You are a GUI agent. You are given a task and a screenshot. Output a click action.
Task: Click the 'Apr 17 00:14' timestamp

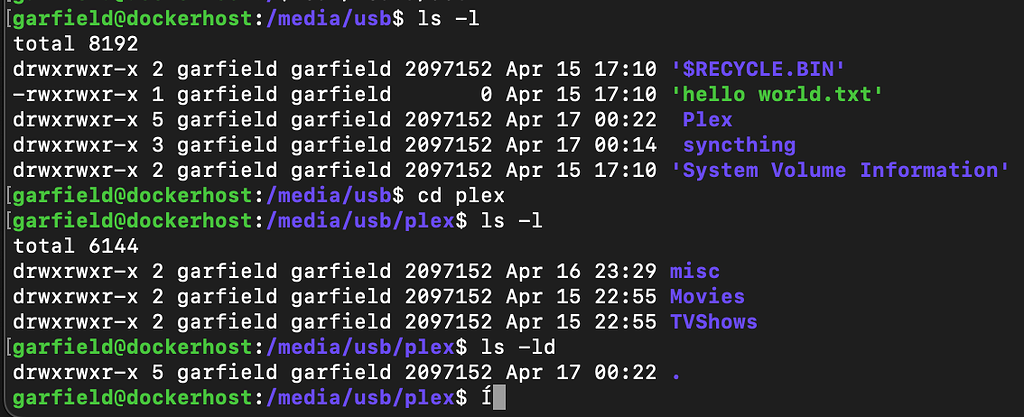pos(581,145)
